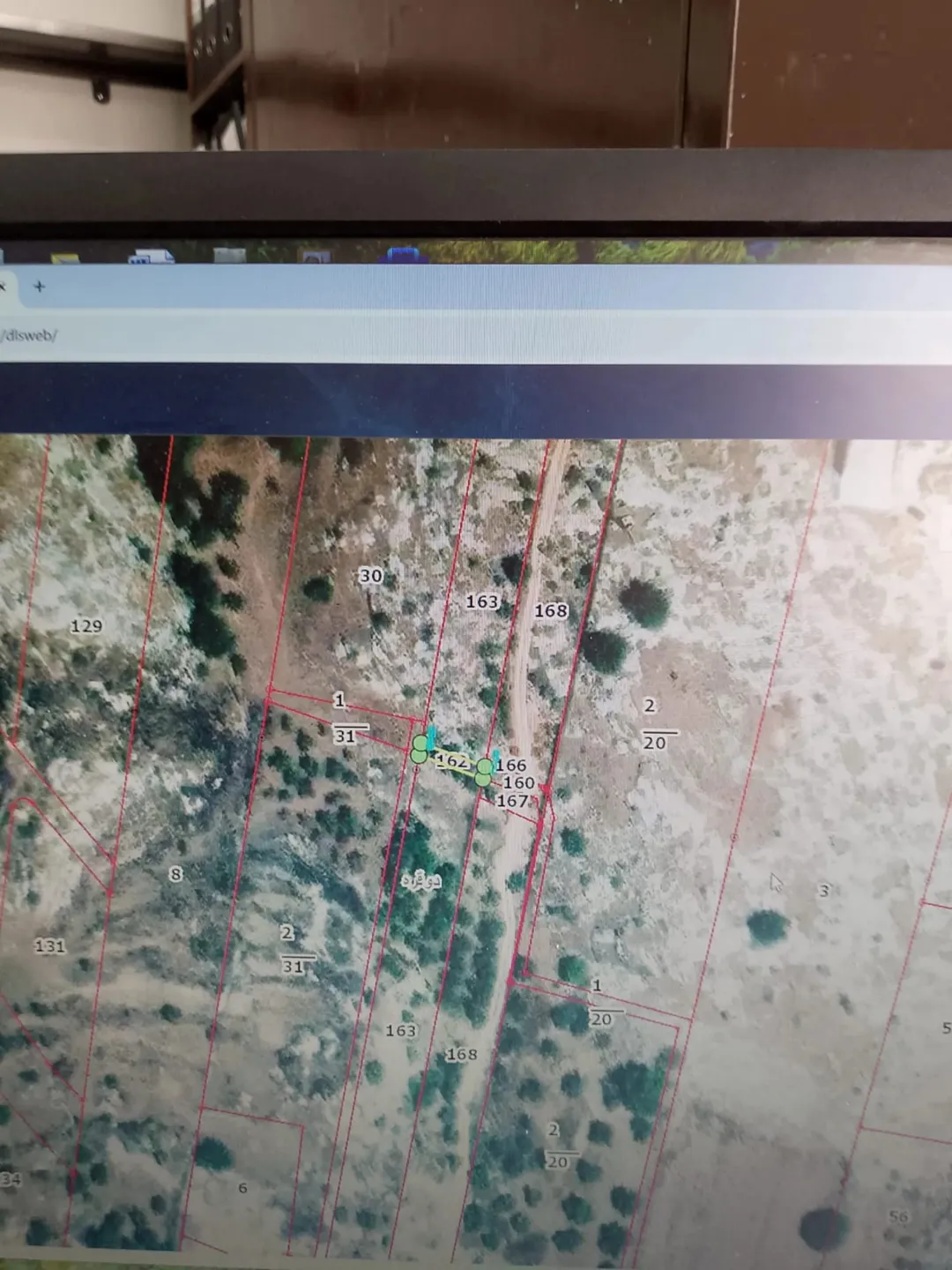Screen dimensions: 952x1270
Task: Click the 168 parcel label beside the road
Action: 551,610
